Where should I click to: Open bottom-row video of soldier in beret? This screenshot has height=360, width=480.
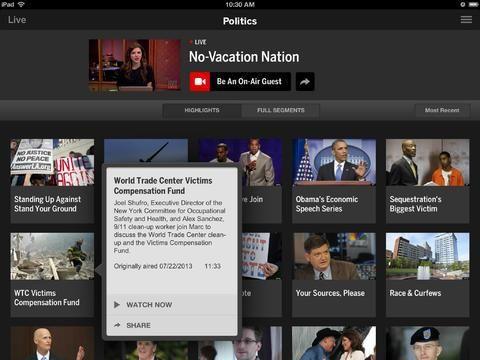click(428, 343)
